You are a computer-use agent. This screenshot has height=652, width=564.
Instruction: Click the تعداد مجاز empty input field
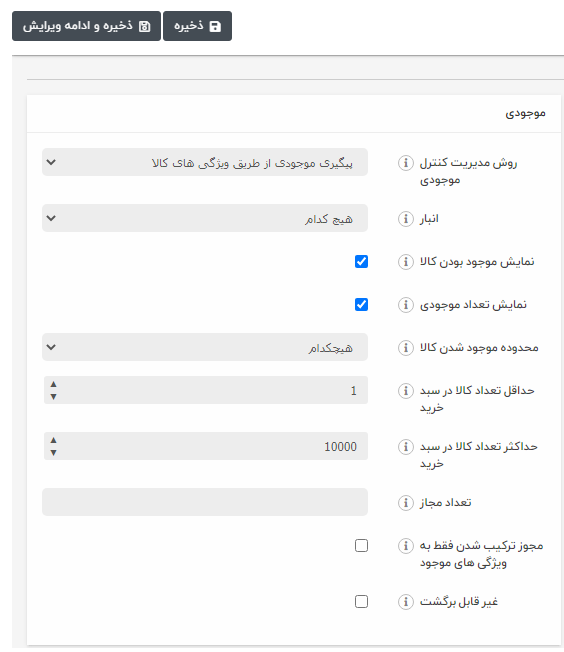205,502
